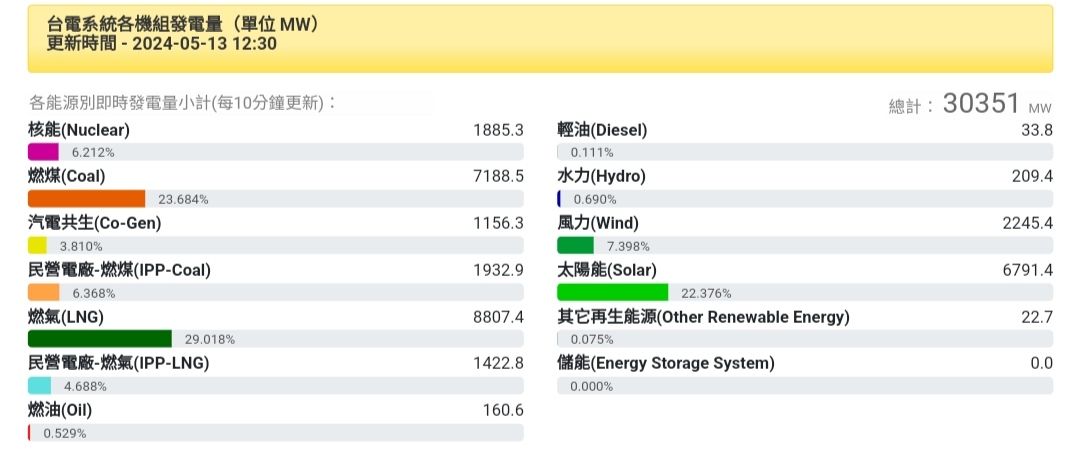The image size is (1080, 471).
Task: Click the LNG value 8807.4
Action: tap(498, 317)
